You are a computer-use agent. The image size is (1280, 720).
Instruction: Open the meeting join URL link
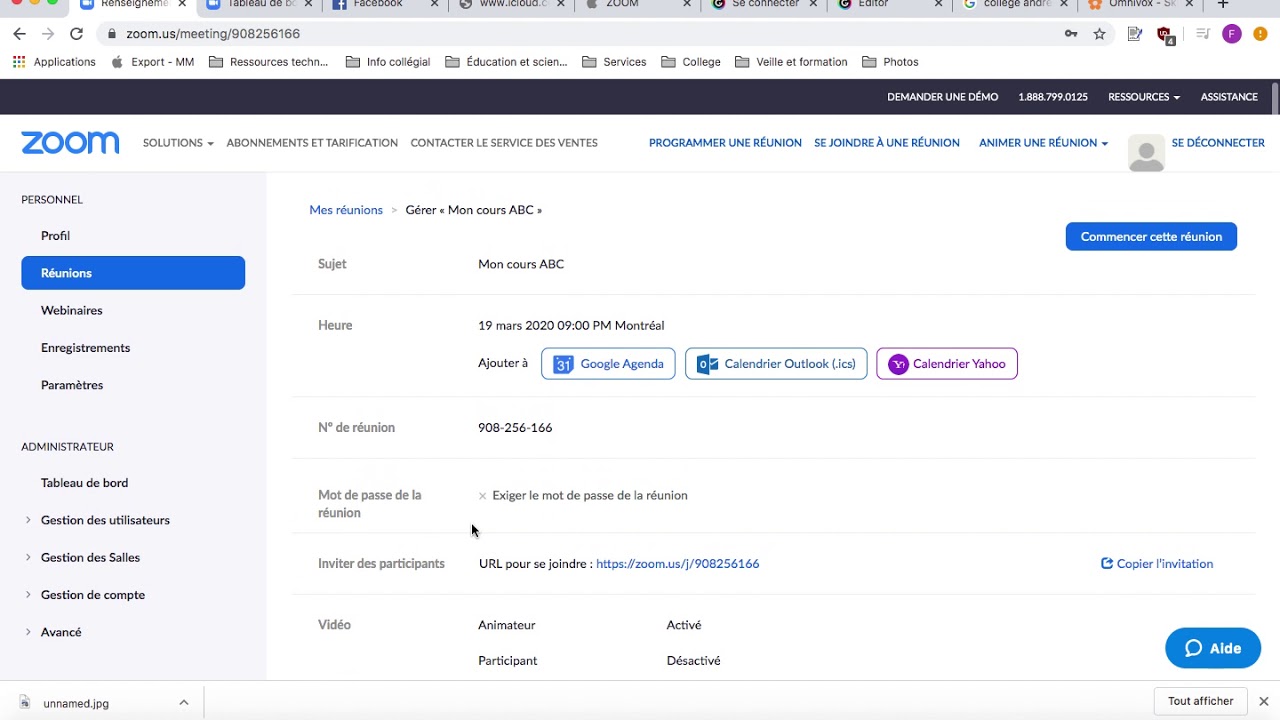click(x=677, y=564)
